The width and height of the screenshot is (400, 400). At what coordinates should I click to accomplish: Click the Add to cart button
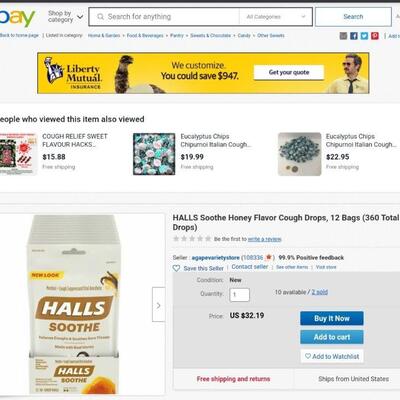[332, 337]
